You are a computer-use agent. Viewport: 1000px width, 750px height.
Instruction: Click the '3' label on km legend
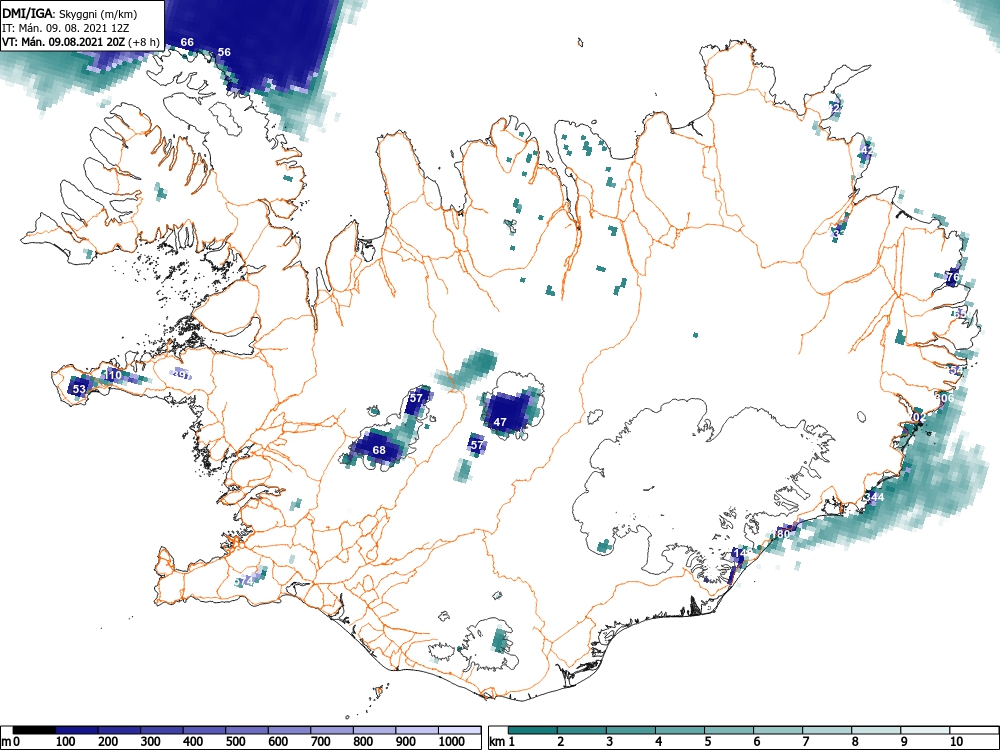[x=610, y=741]
